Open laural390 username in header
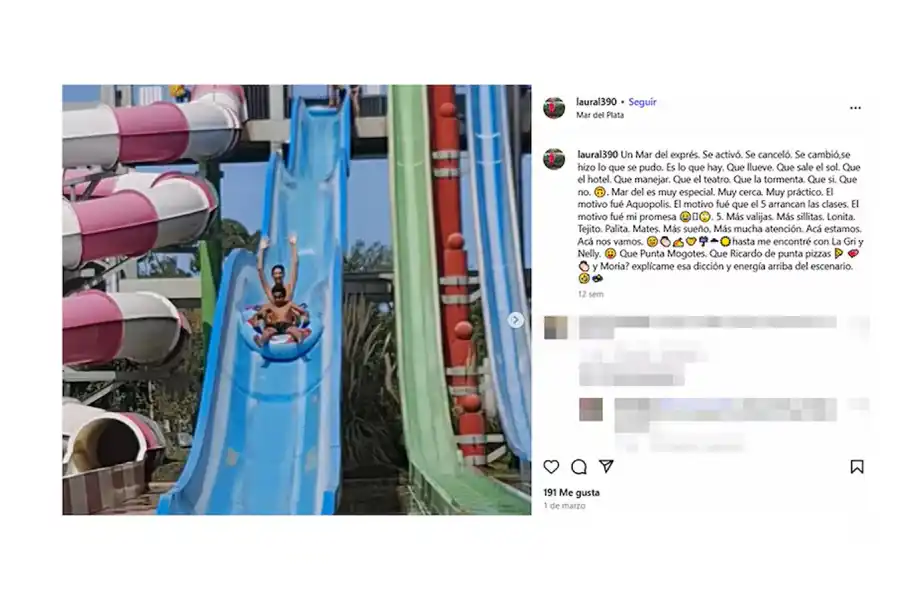900x600 pixels. tap(596, 102)
